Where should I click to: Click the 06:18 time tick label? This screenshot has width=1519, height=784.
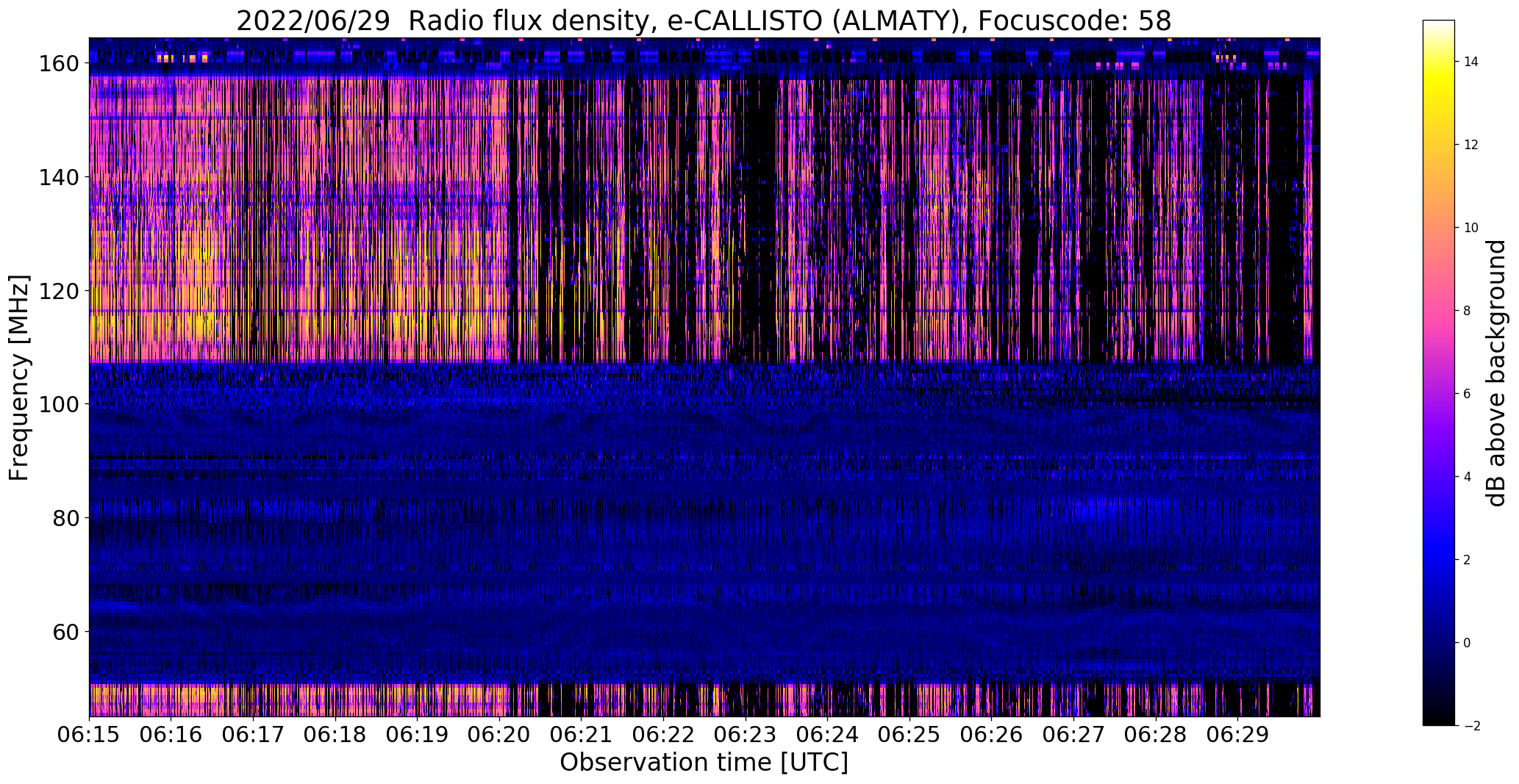tap(335, 734)
